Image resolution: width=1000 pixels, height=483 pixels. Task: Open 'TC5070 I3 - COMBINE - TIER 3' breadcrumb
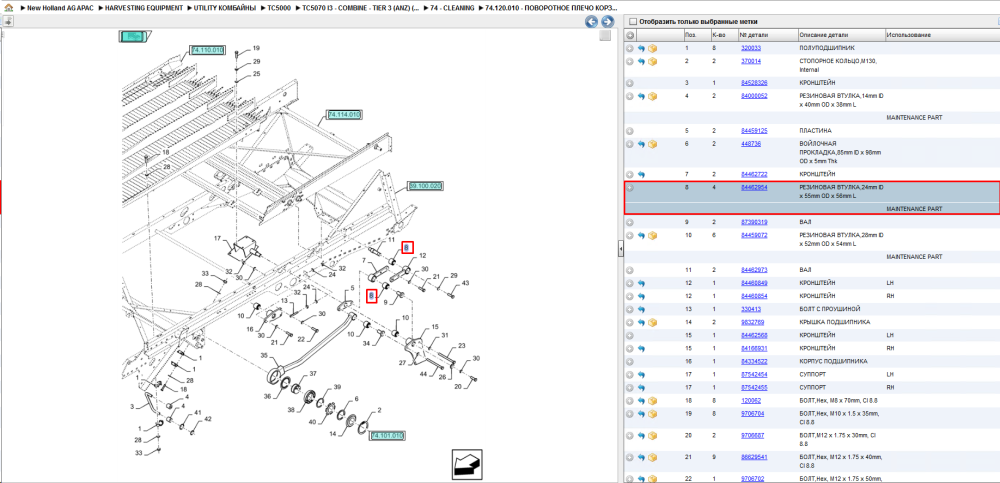click(x=361, y=8)
